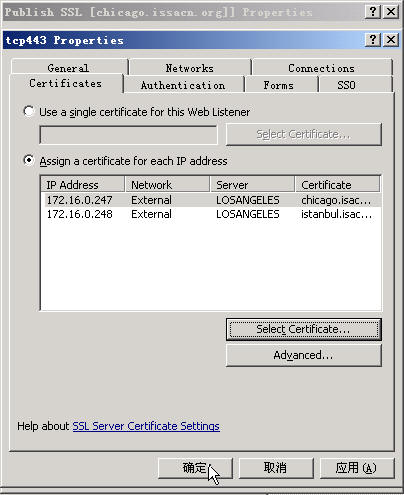Click the help icon on tcp443 Properties

[x=373, y=40]
